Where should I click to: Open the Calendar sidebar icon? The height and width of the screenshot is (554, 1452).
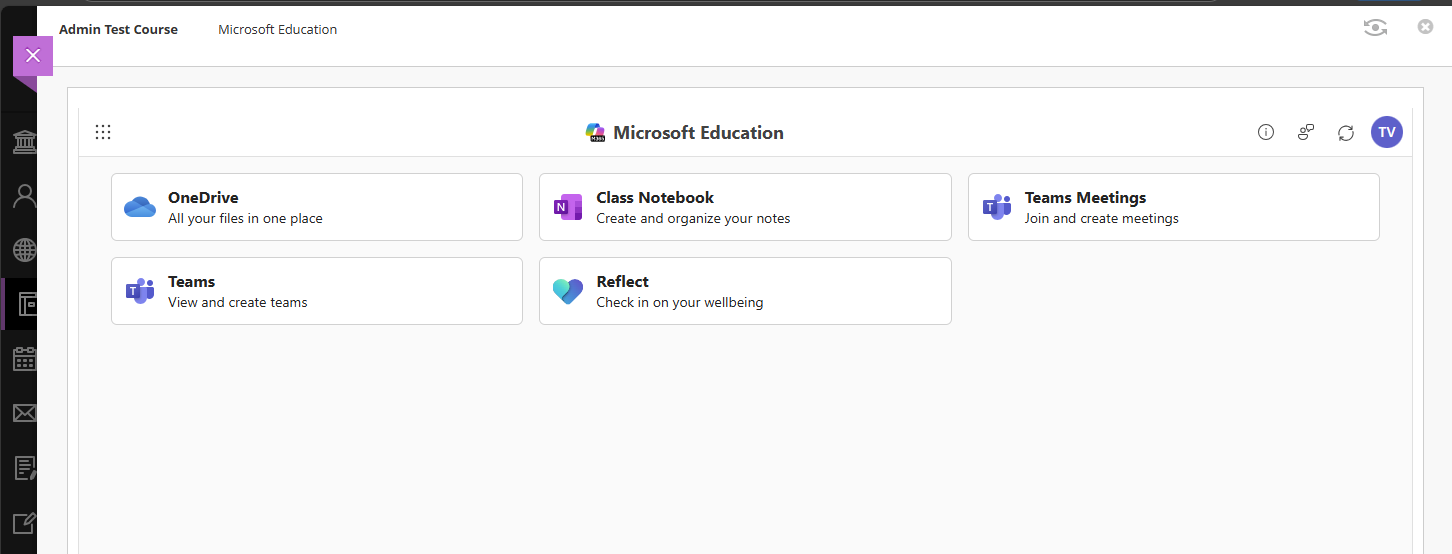(24, 359)
